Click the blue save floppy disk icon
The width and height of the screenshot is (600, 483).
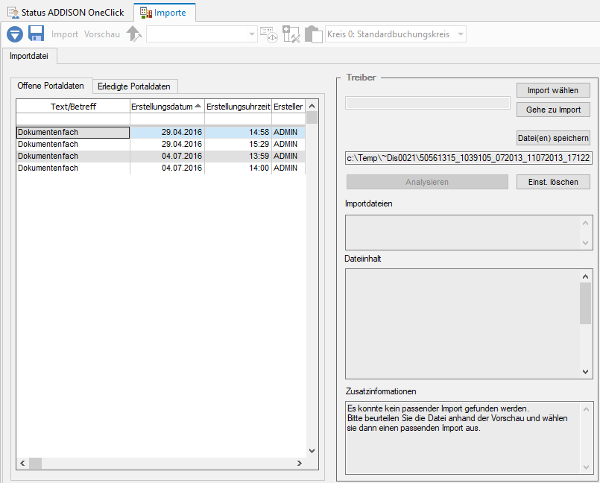(x=36, y=34)
